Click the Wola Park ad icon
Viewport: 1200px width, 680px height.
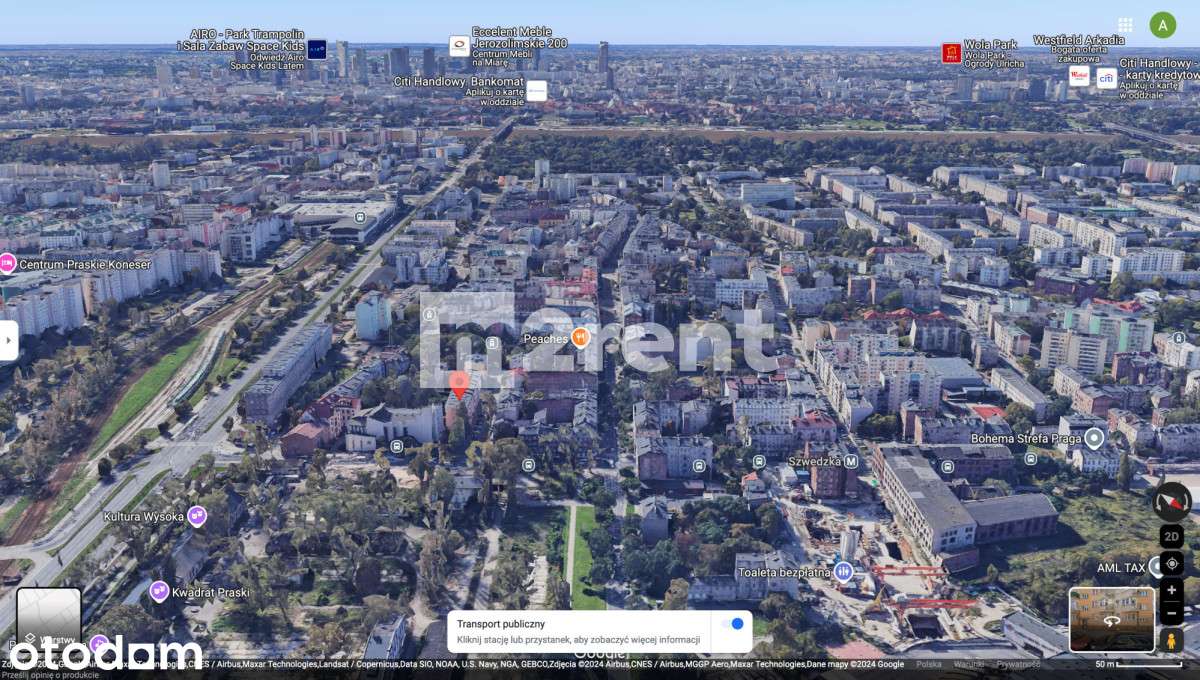click(951, 52)
